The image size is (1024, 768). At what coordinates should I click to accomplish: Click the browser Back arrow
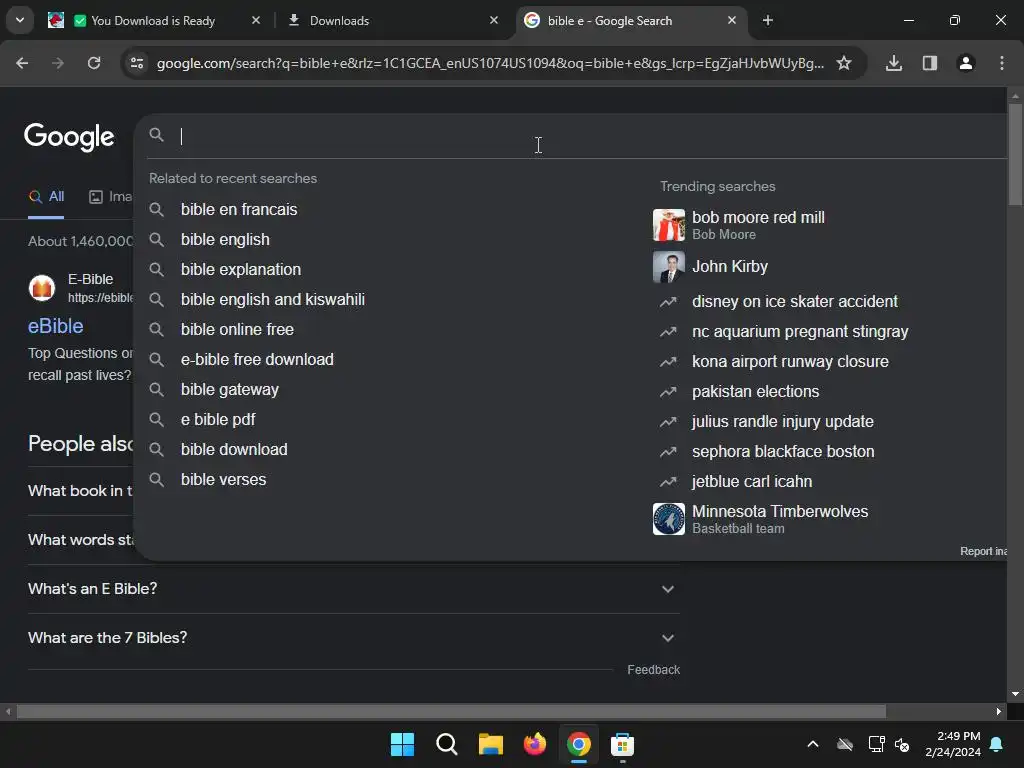pos(22,63)
